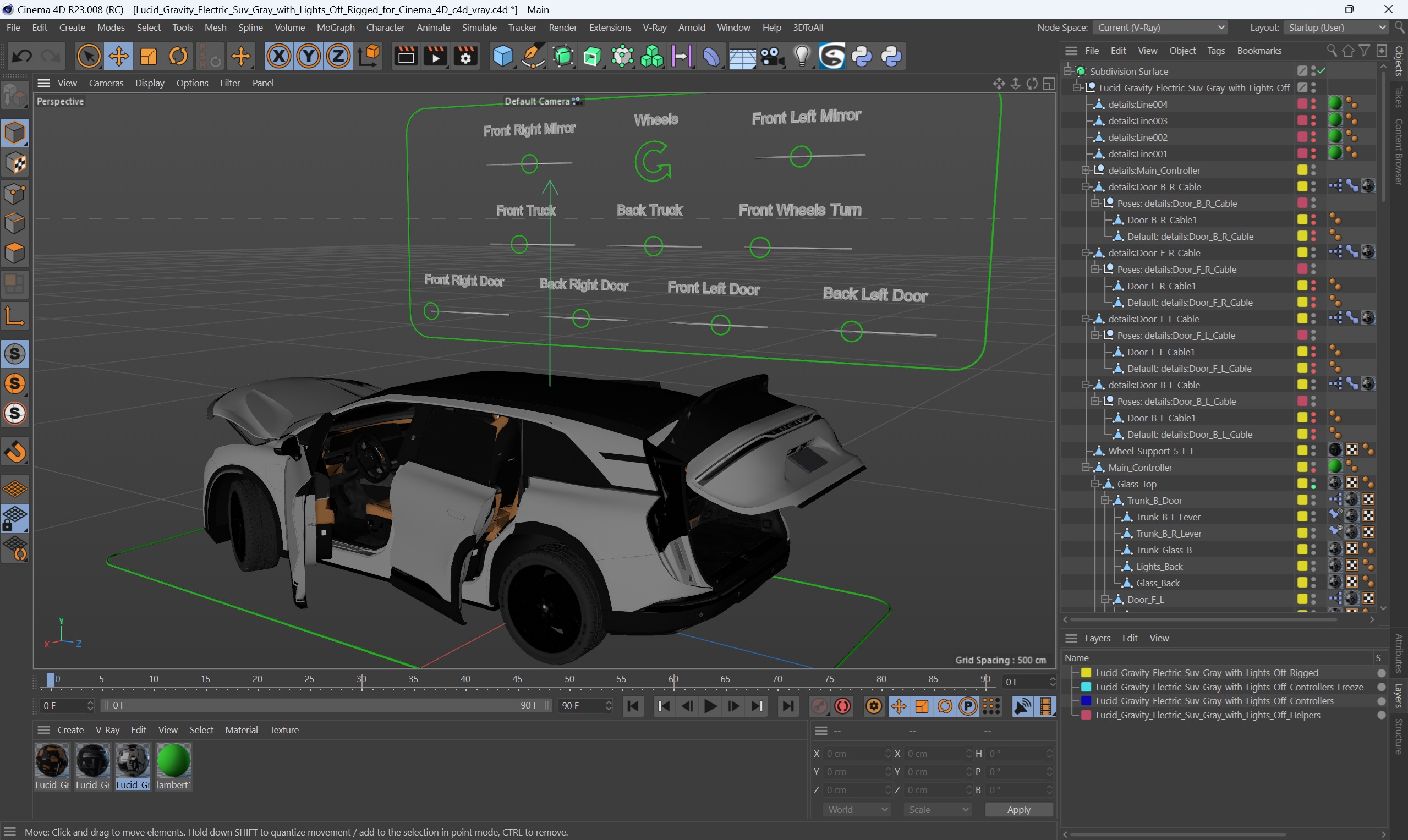
Task: Toggle X axis lock
Action: pyautogui.click(x=278, y=56)
